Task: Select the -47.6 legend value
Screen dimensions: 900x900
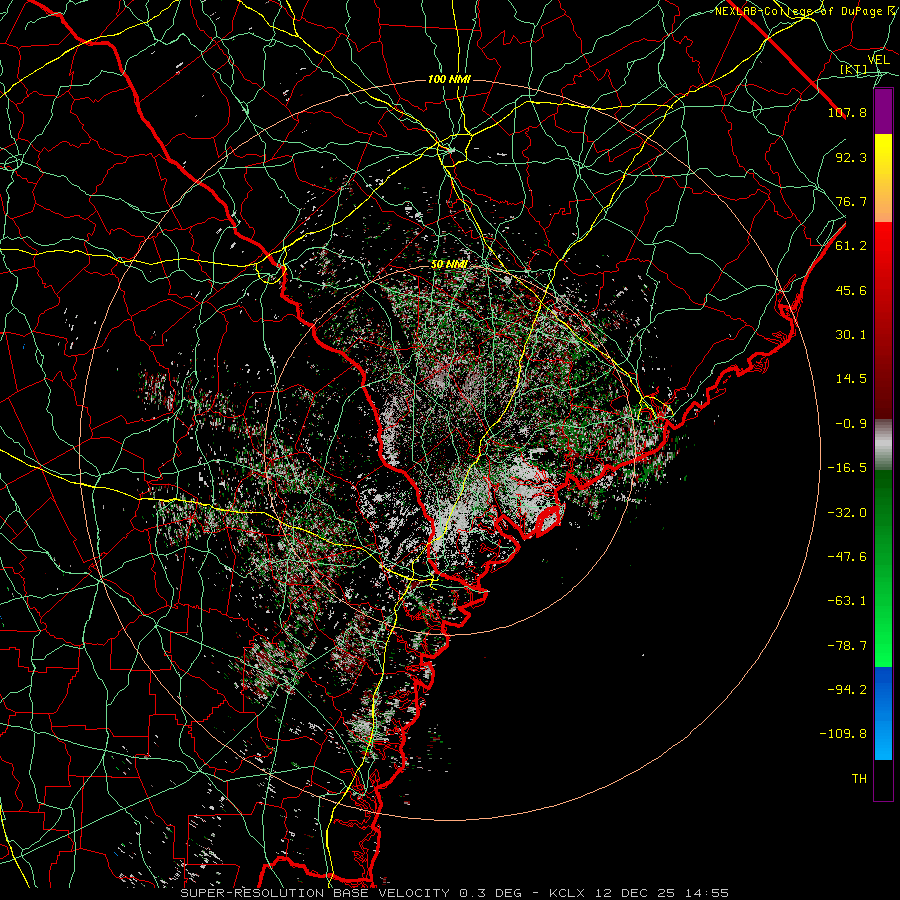Action: click(847, 557)
